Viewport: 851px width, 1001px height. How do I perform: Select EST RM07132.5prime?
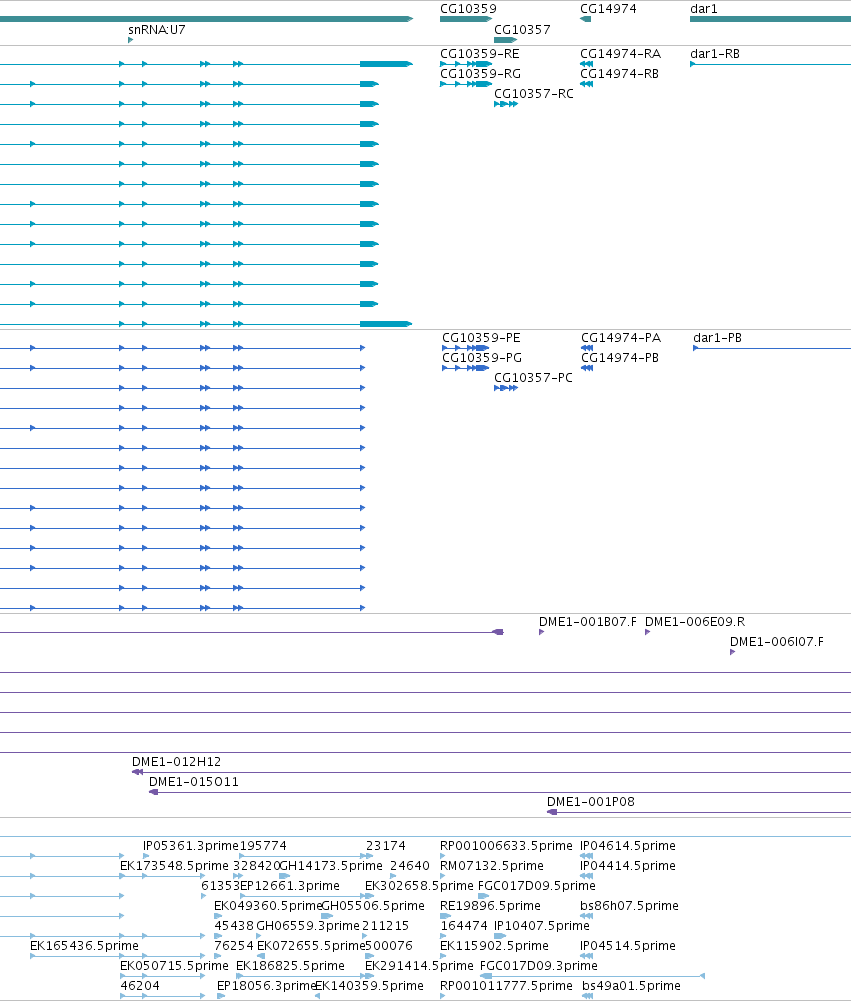492,866
